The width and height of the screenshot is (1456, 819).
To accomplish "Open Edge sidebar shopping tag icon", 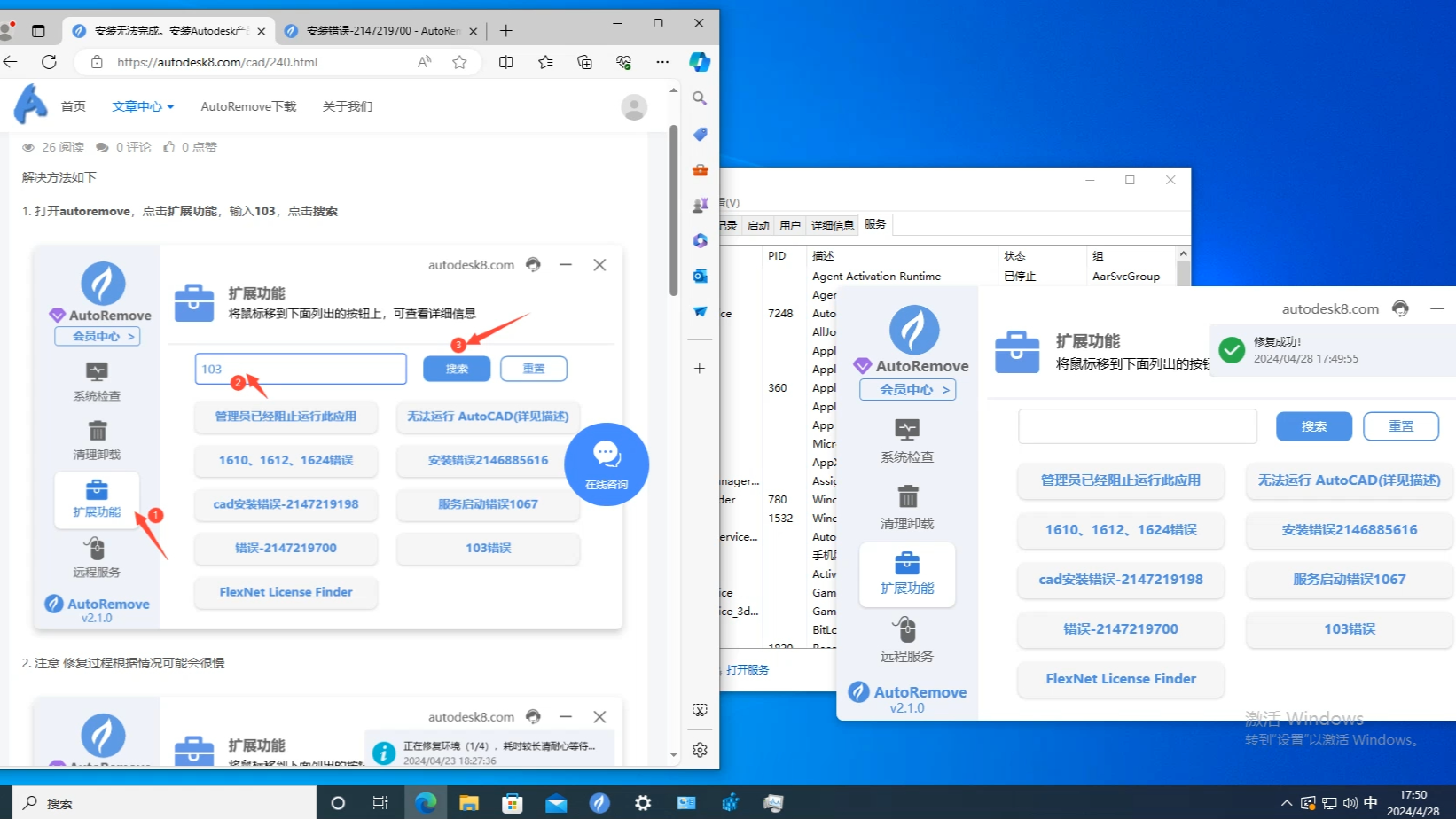I will pyautogui.click(x=700, y=134).
